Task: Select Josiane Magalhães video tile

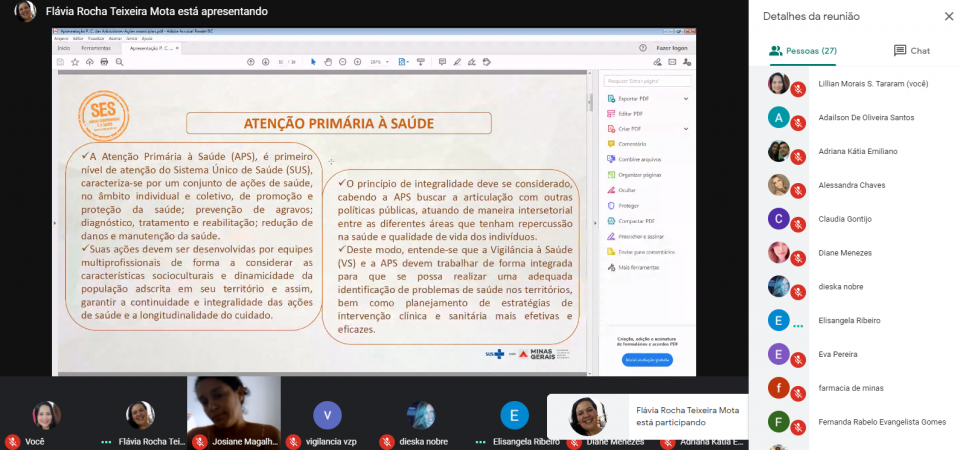Action: click(234, 413)
